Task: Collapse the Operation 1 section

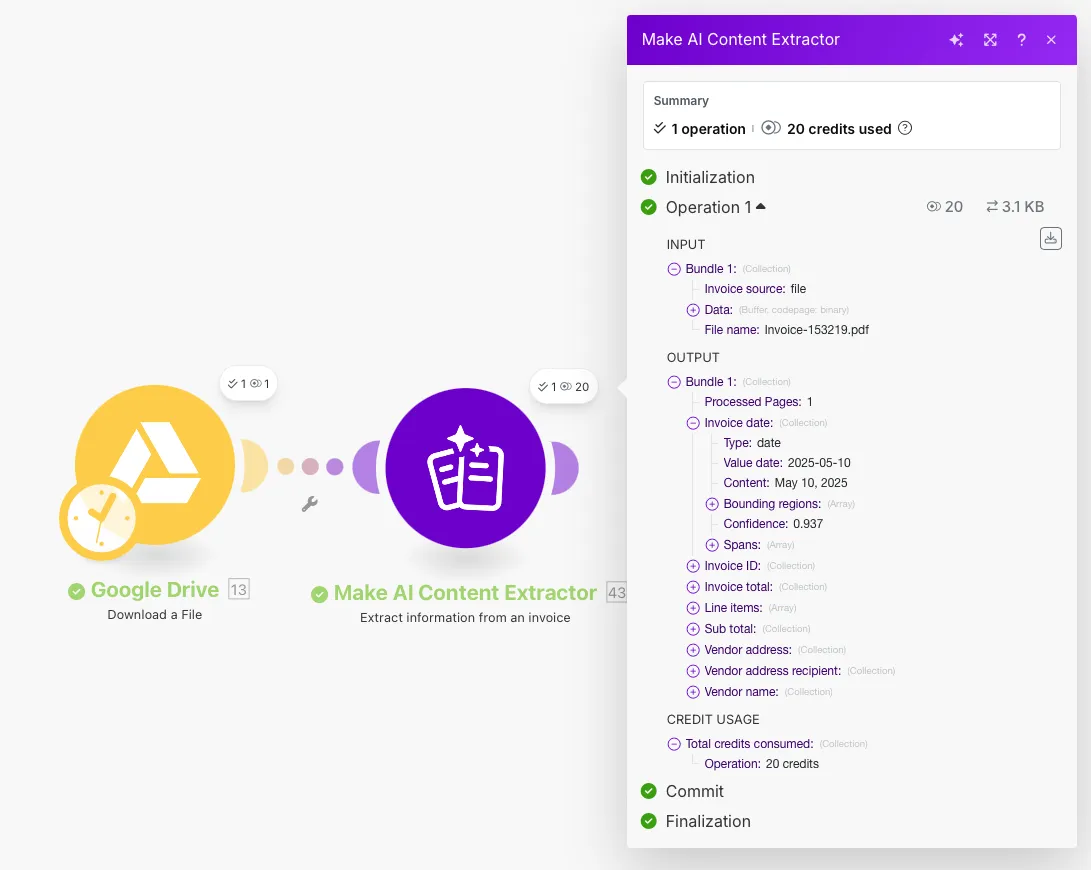Action: (761, 207)
